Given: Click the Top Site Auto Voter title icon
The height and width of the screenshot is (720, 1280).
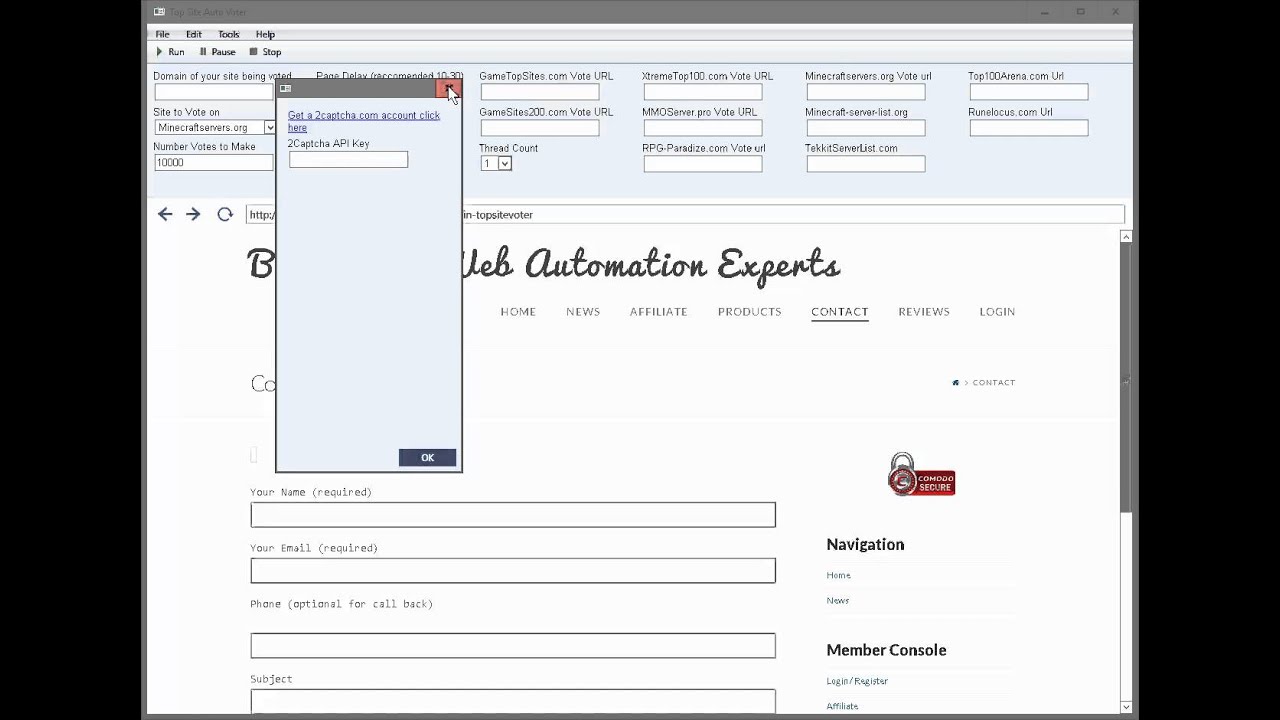Looking at the screenshot, I should (159, 12).
